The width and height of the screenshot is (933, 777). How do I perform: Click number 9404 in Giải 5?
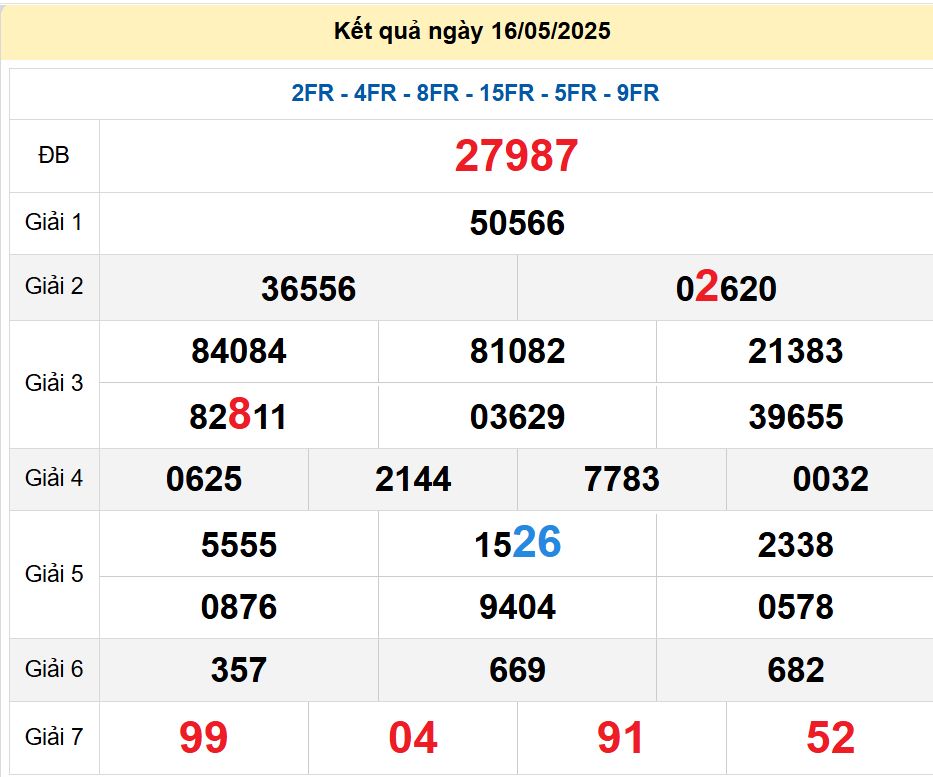(x=516, y=607)
